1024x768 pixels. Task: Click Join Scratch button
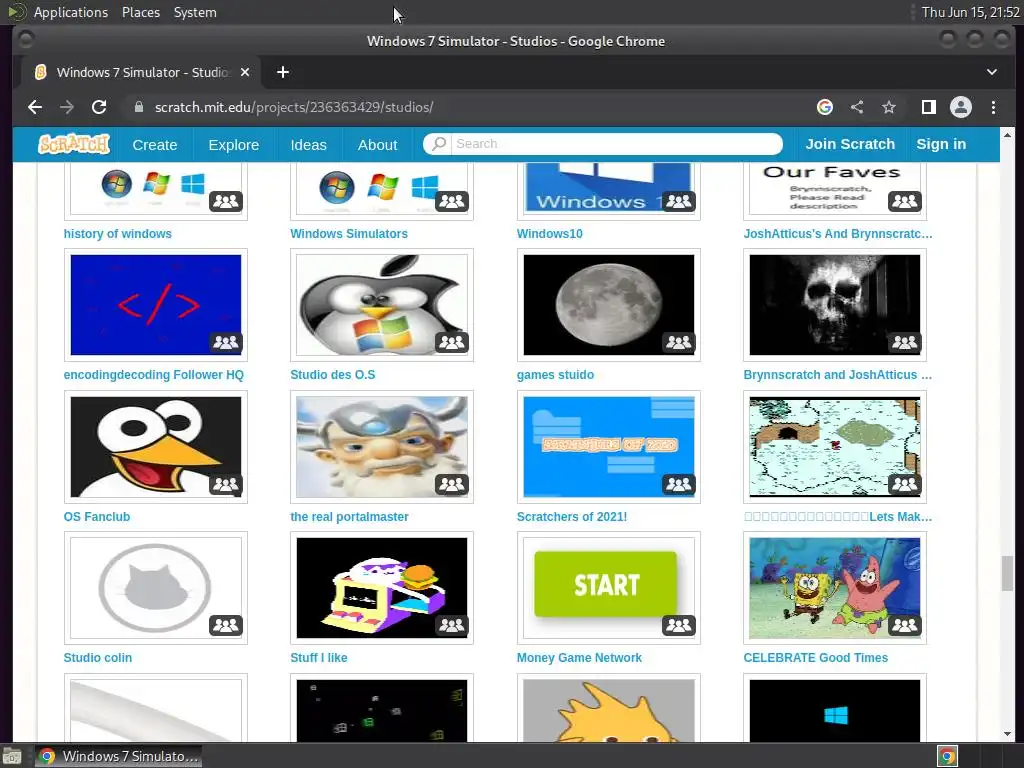pyautogui.click(x=850, y=144)
